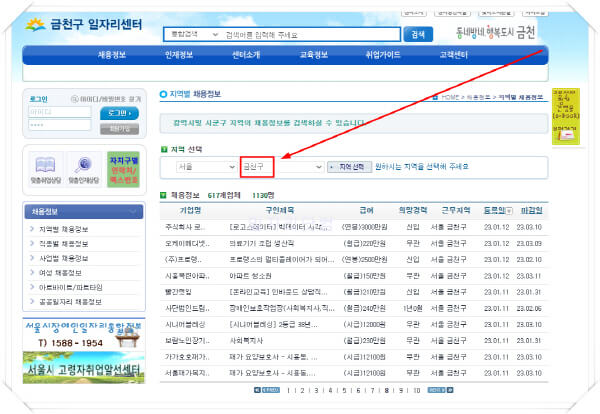Open job listing 의료기기 조립 생산직
Image resolution: width=600 pixels, height=414 pixels.
(261, 243)
